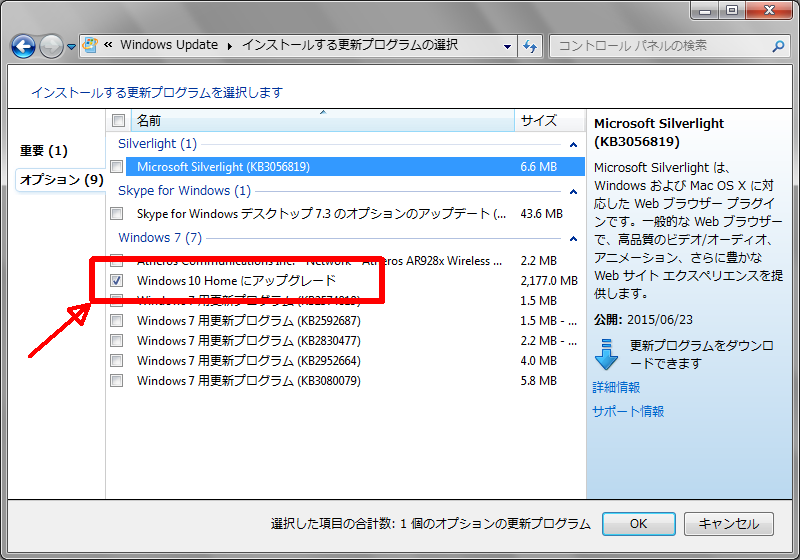Open the address bar history dropdown arrow
Screen dimensions: 800x560
507,46
